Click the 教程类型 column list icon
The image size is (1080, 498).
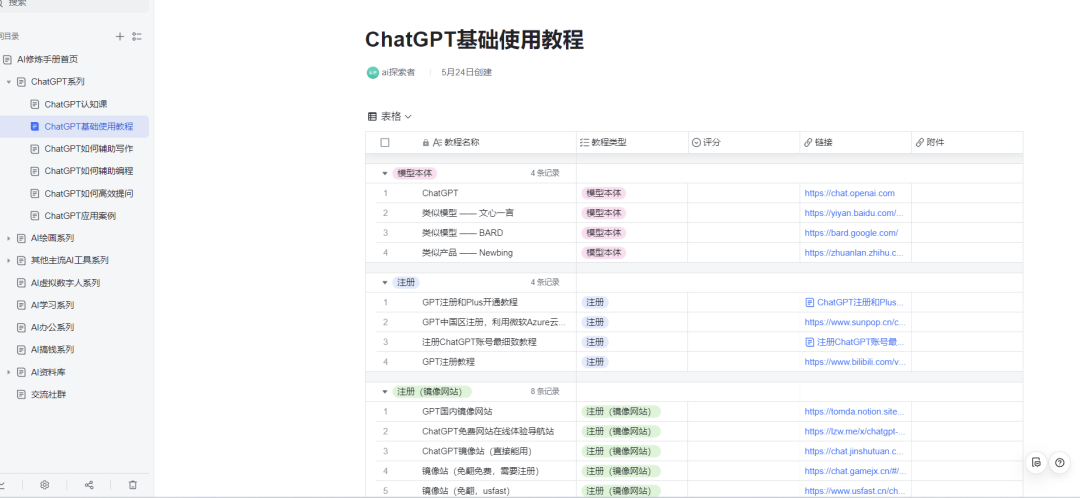pyautogui.click(x=585, y=143)
